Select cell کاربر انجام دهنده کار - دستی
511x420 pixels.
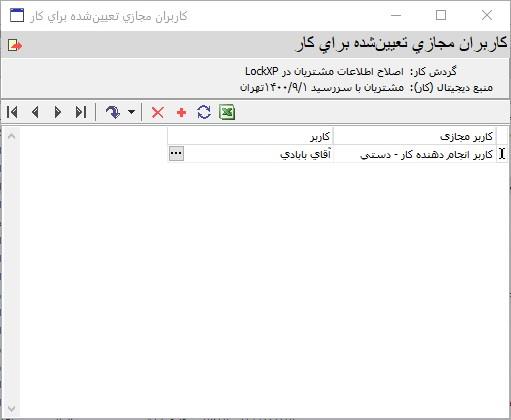(414, 154)
